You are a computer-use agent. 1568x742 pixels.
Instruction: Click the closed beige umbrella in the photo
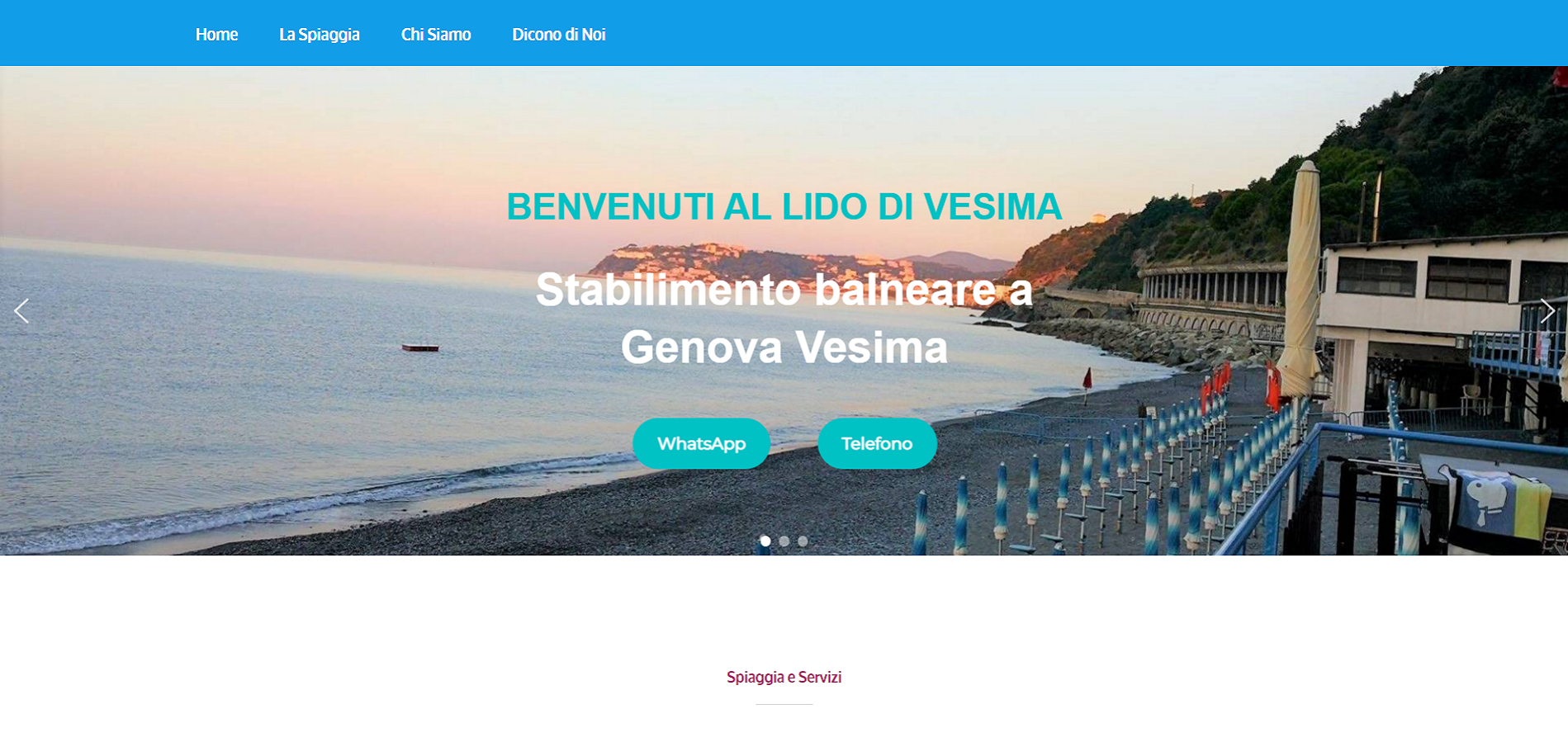pyautogui.click(x=1301, y=281)
